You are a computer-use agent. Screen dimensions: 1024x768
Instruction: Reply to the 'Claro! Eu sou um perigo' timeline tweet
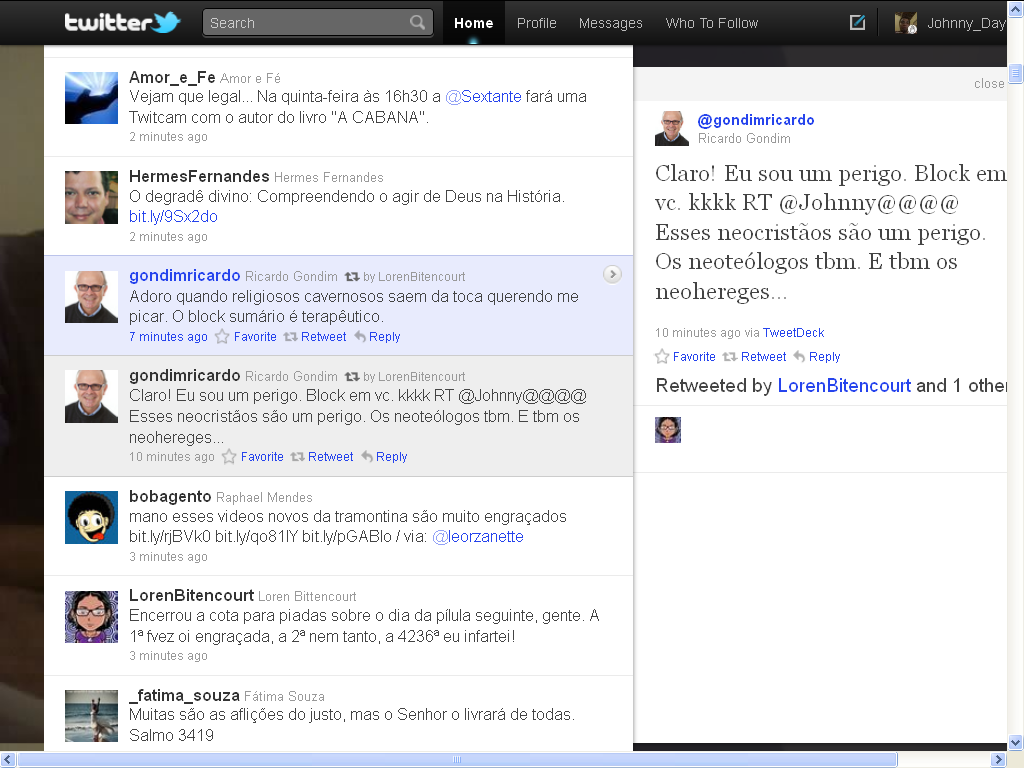391,456
